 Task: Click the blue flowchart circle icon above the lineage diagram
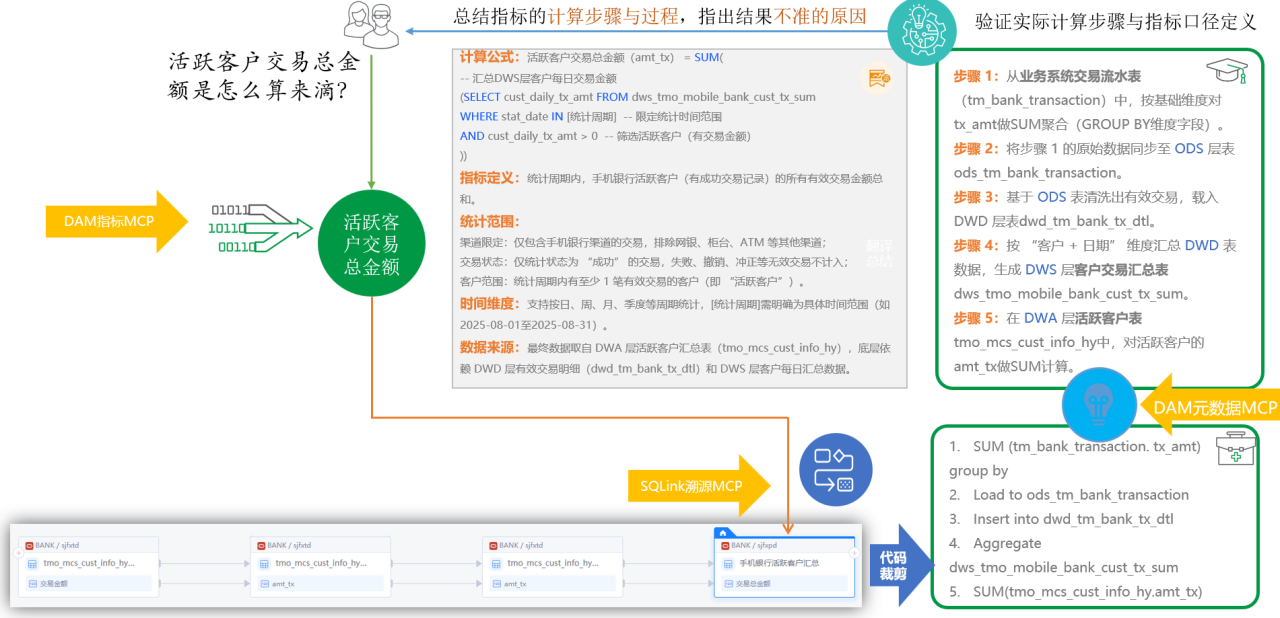coord(835,469)
